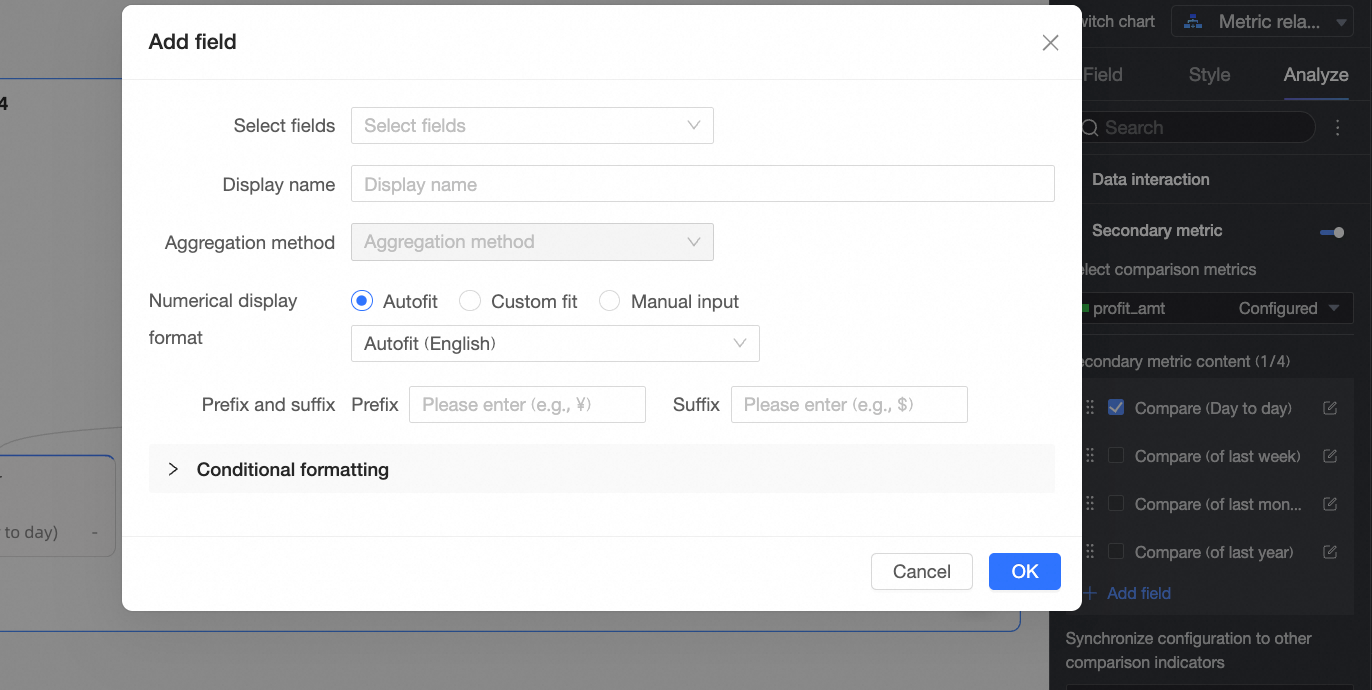Expand the Conditional formatting section
The height and width of the screenshot is (690, 1372).
173,469
